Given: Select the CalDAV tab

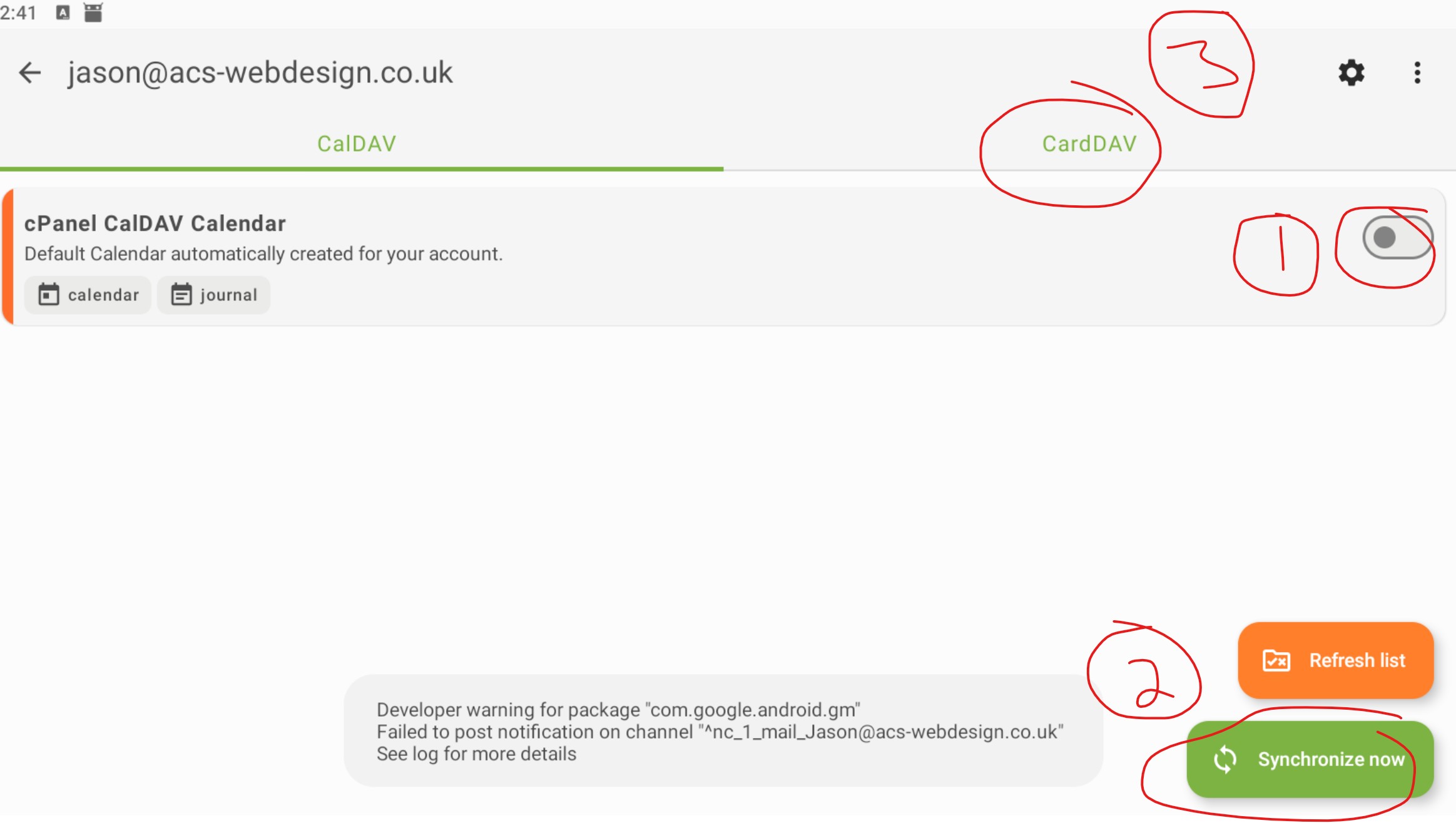Looking at the screenshot, I should click(357, 144).
